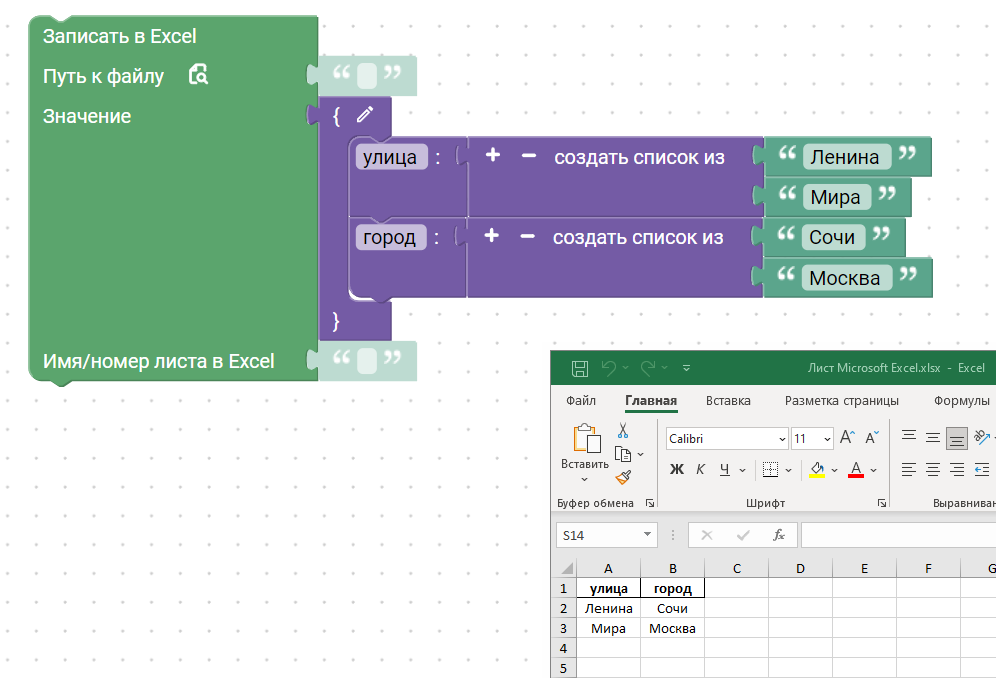The height and width of the screenshot is (678, 996).
Task: Open the fill color dropdown arrow
Action: (834, 470)
